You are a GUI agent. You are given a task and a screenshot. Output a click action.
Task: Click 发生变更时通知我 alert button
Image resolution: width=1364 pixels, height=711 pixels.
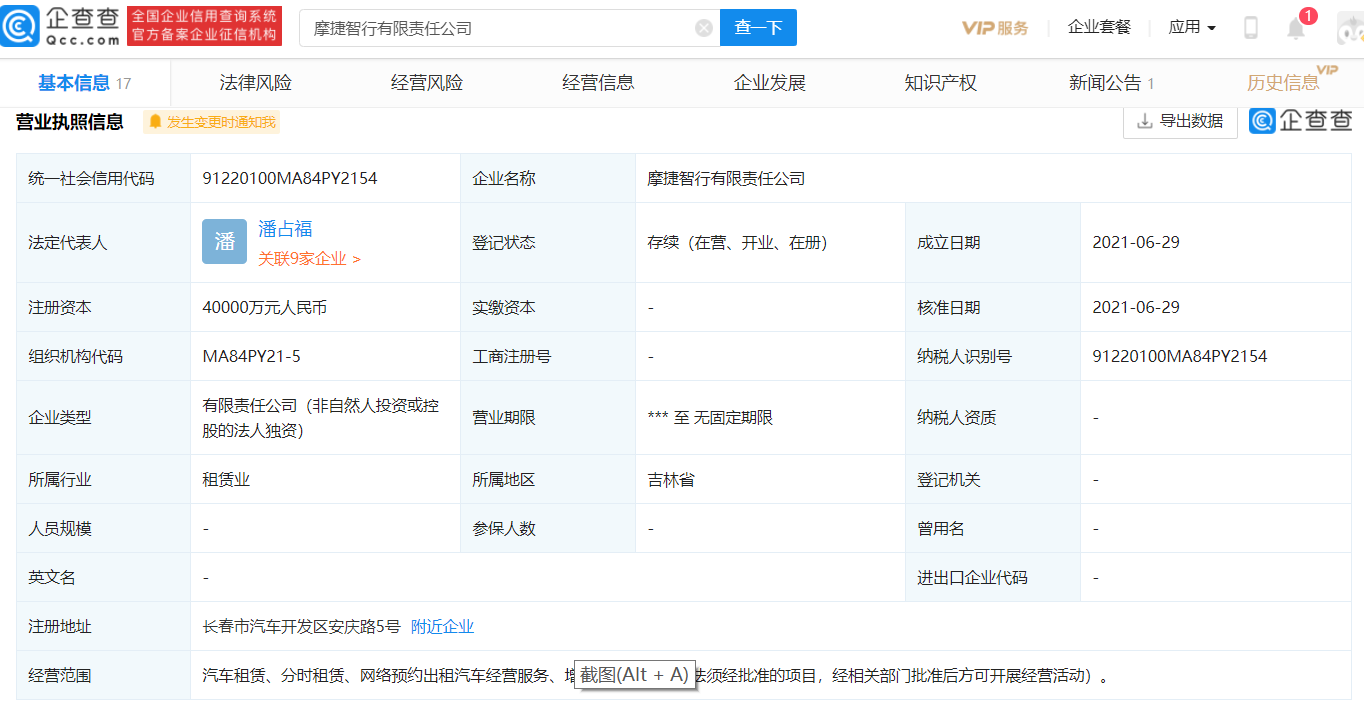coord(211,122)
